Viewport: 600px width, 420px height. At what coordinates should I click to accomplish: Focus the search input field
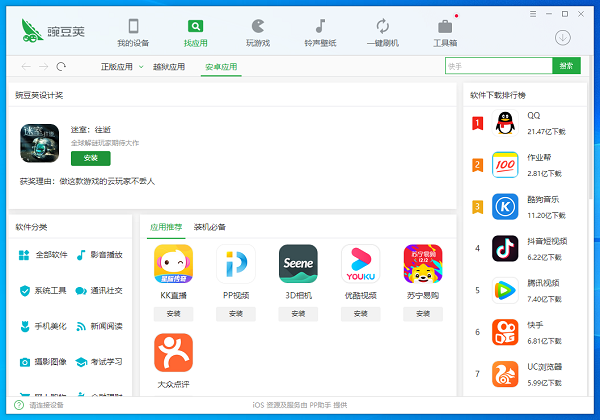click(x=499, y=66)
